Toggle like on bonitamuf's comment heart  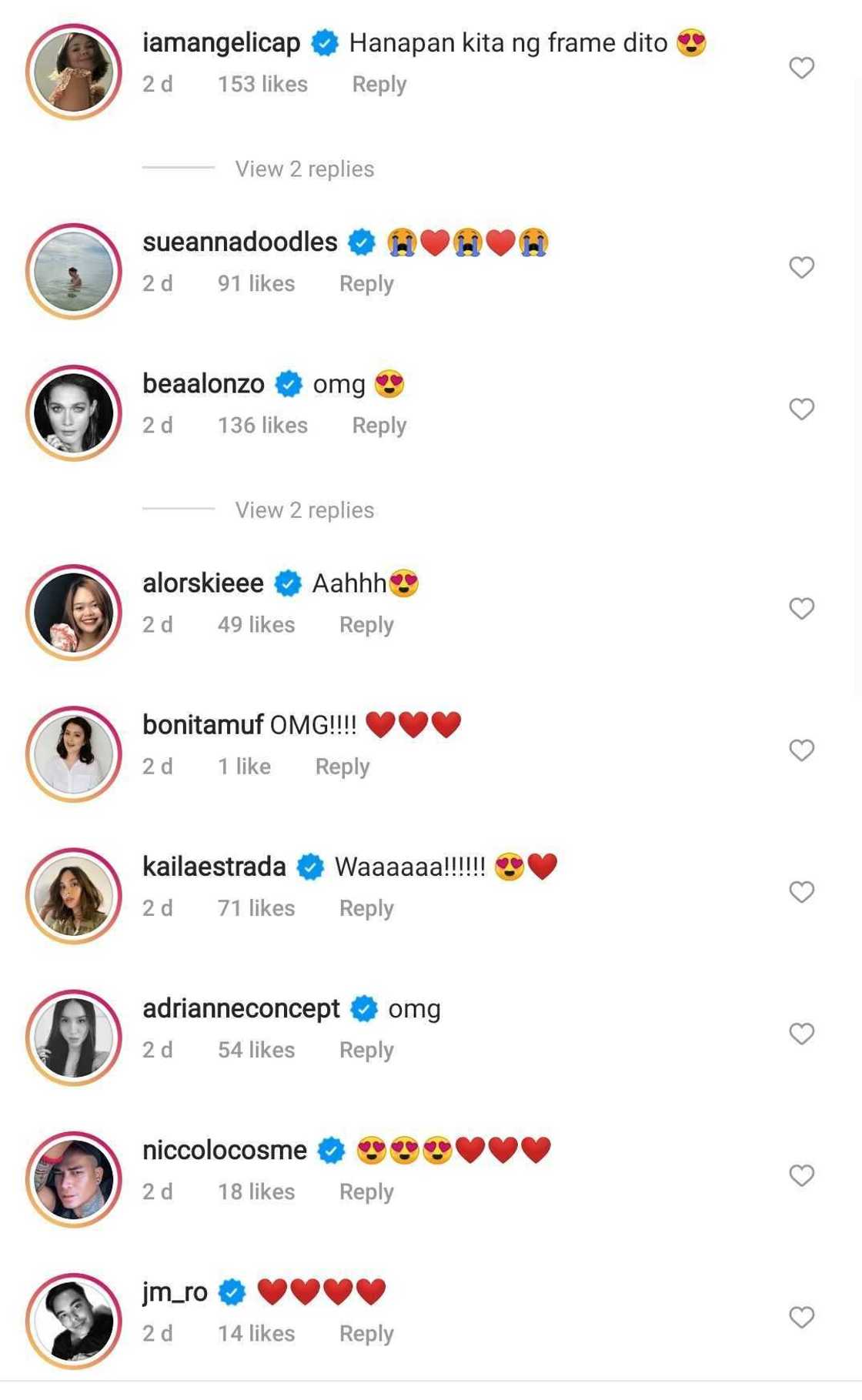pyautogui.click(x=801, y=749)
